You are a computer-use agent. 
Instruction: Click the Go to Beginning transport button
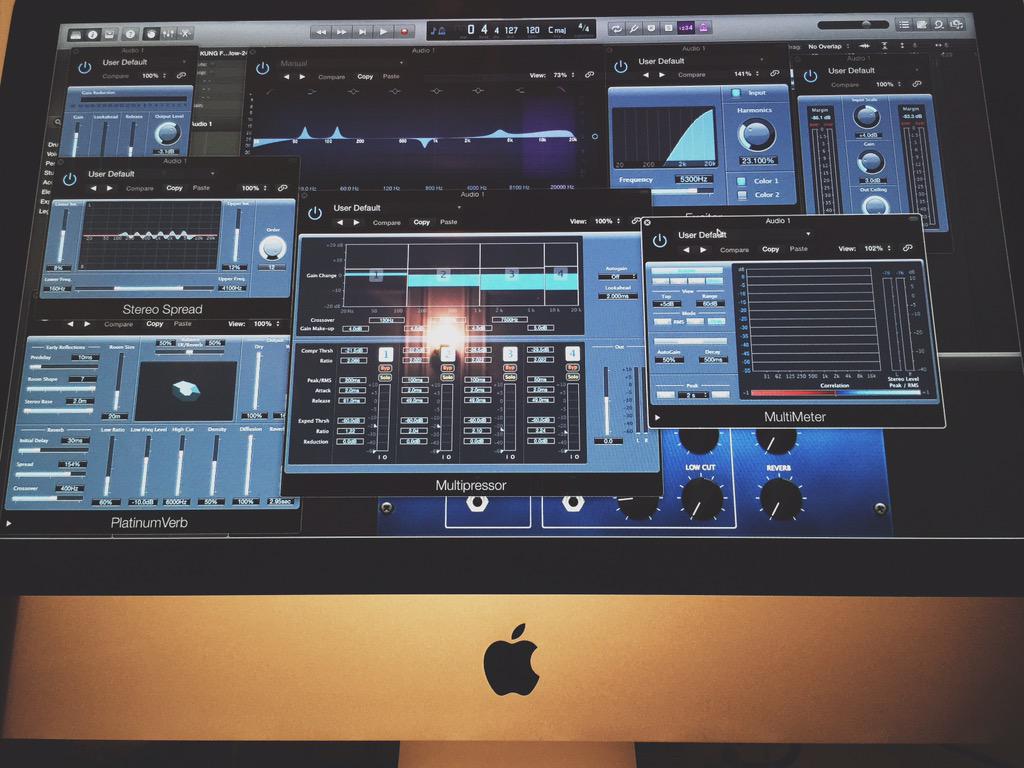(363, 31)
